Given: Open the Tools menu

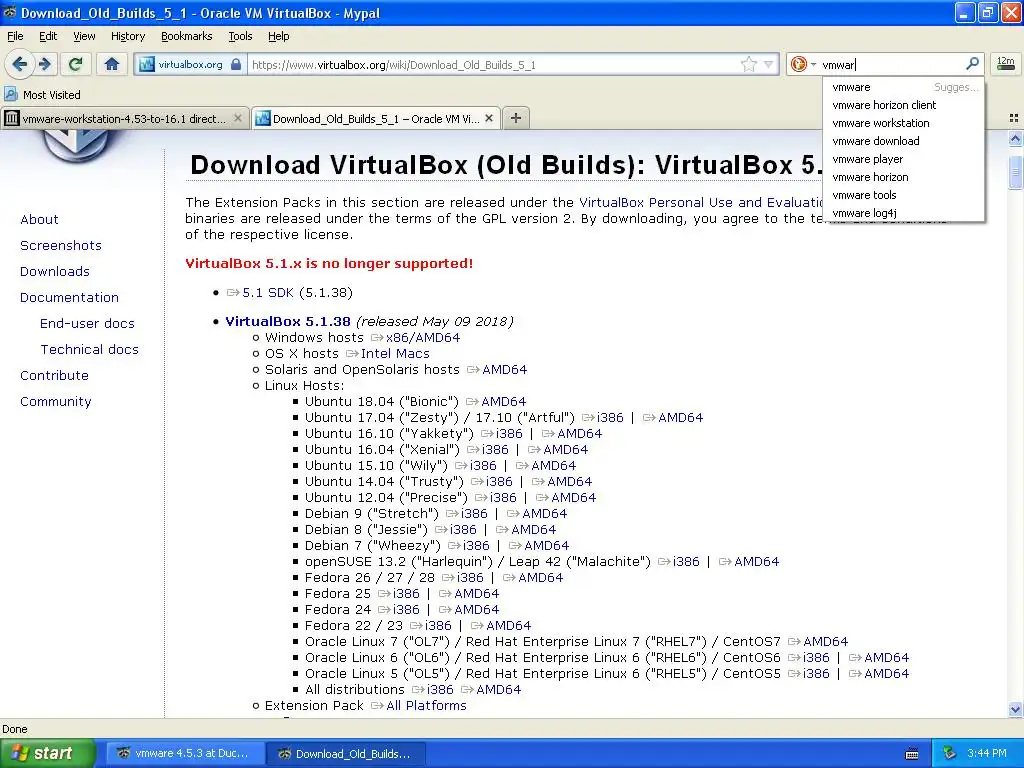Looking at the screenshot, I should point(240,36).
